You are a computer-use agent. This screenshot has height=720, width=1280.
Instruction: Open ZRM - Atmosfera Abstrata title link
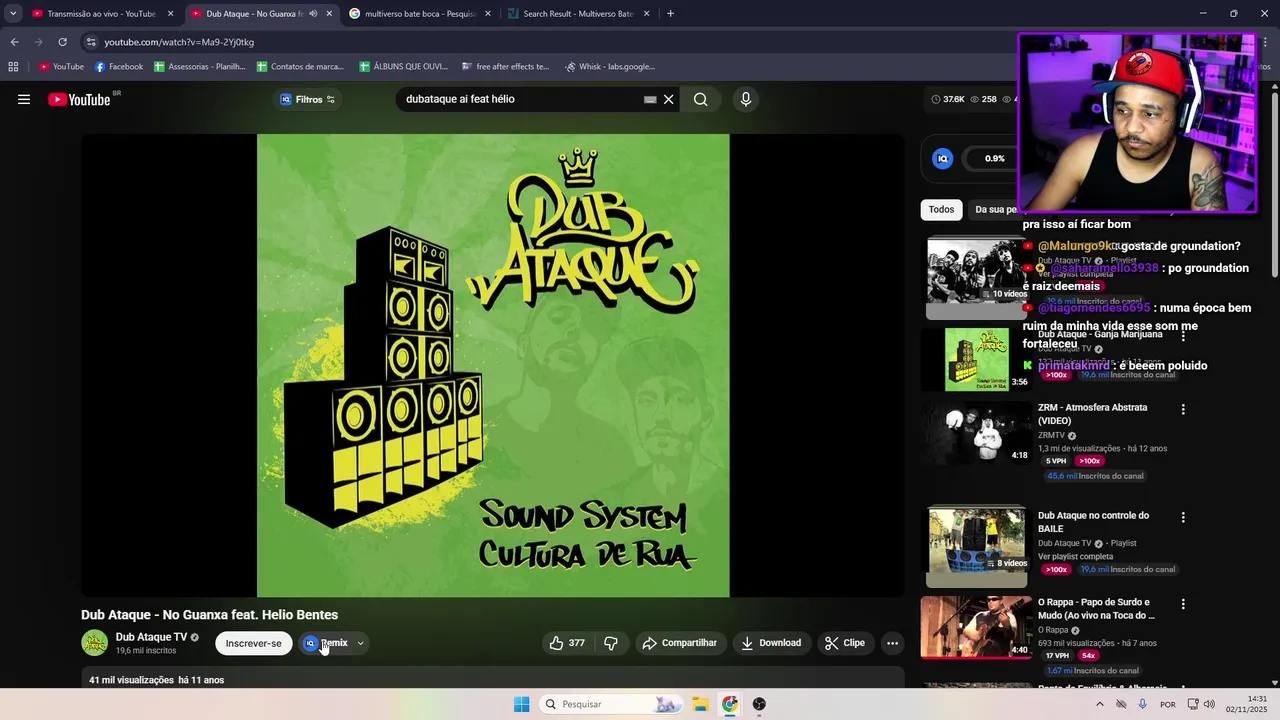tap(1092, 414)
